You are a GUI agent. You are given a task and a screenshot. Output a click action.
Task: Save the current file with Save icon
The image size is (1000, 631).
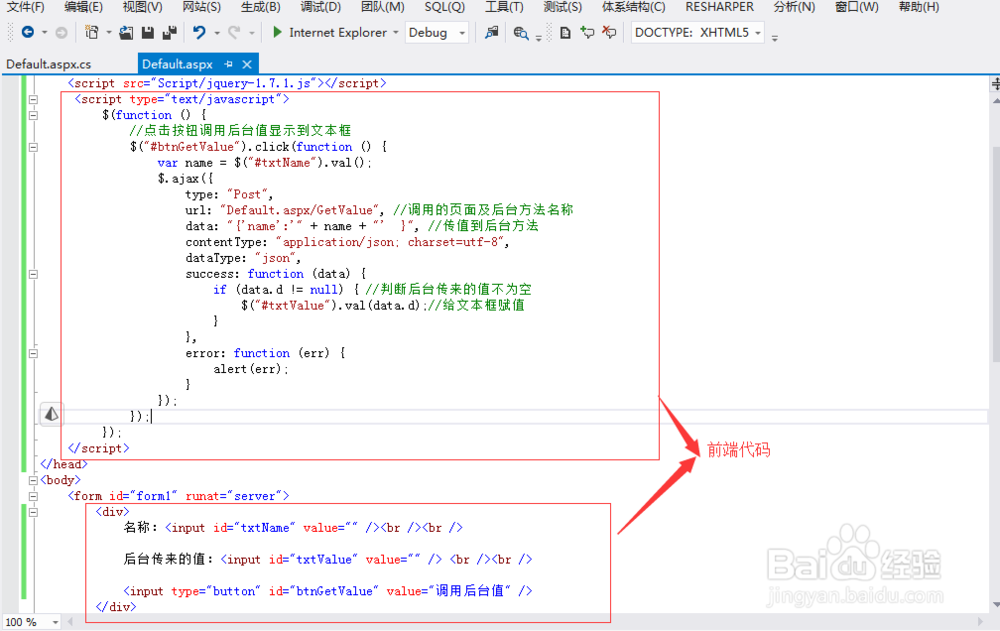(148, 33)
